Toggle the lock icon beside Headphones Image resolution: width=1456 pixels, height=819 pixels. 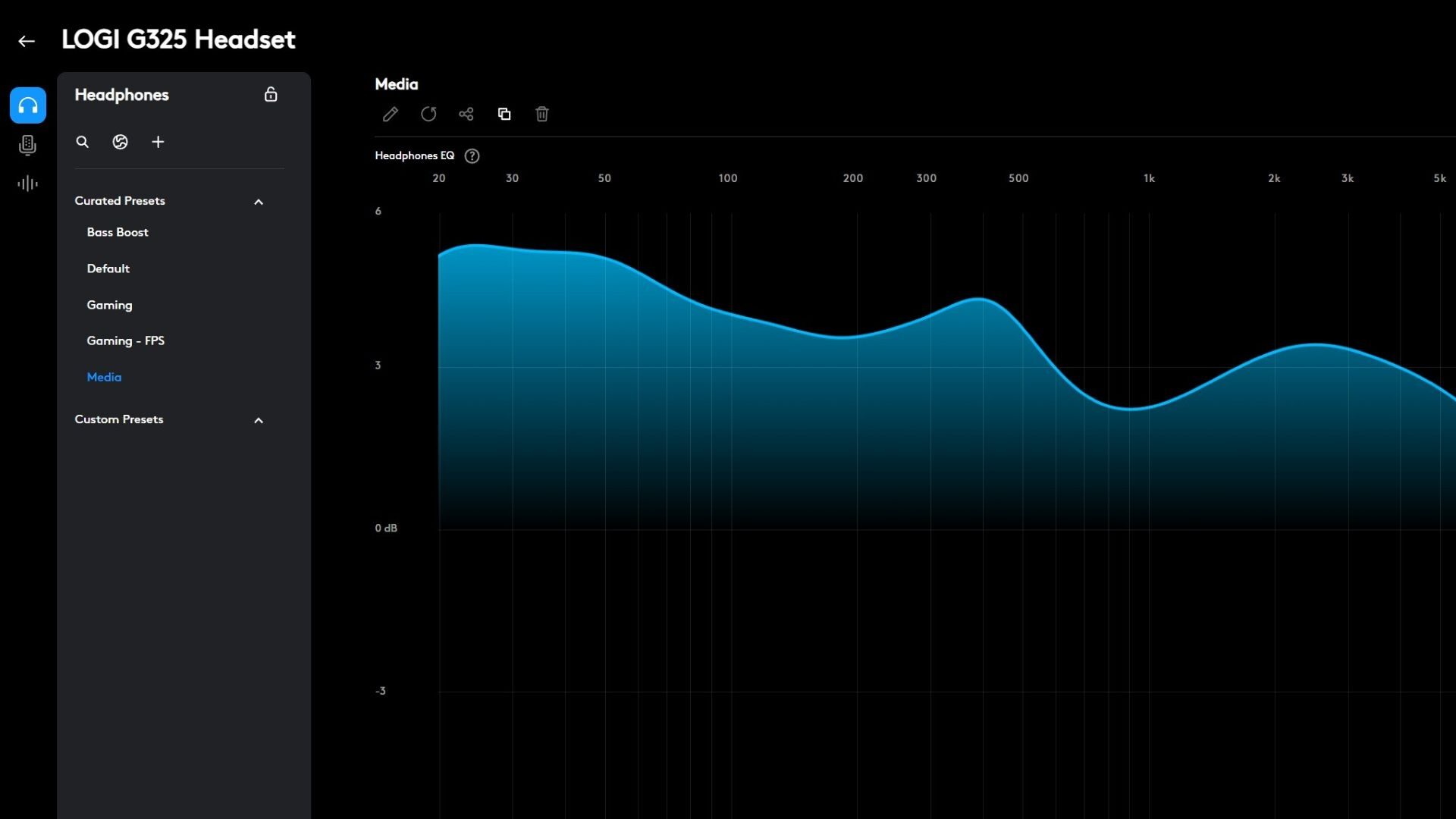(271, 95)
